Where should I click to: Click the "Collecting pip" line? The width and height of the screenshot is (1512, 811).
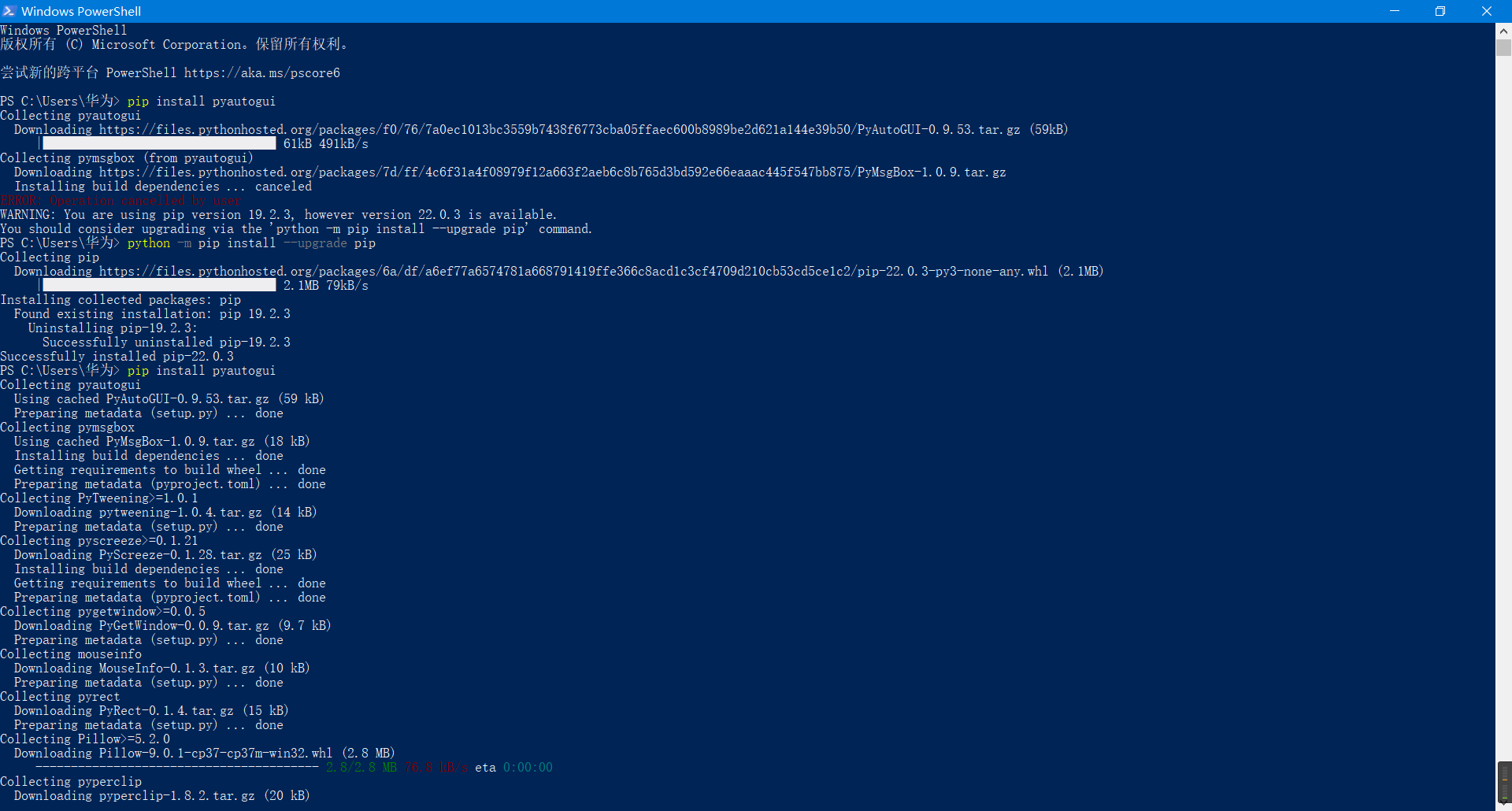click(x=50, y=257)
